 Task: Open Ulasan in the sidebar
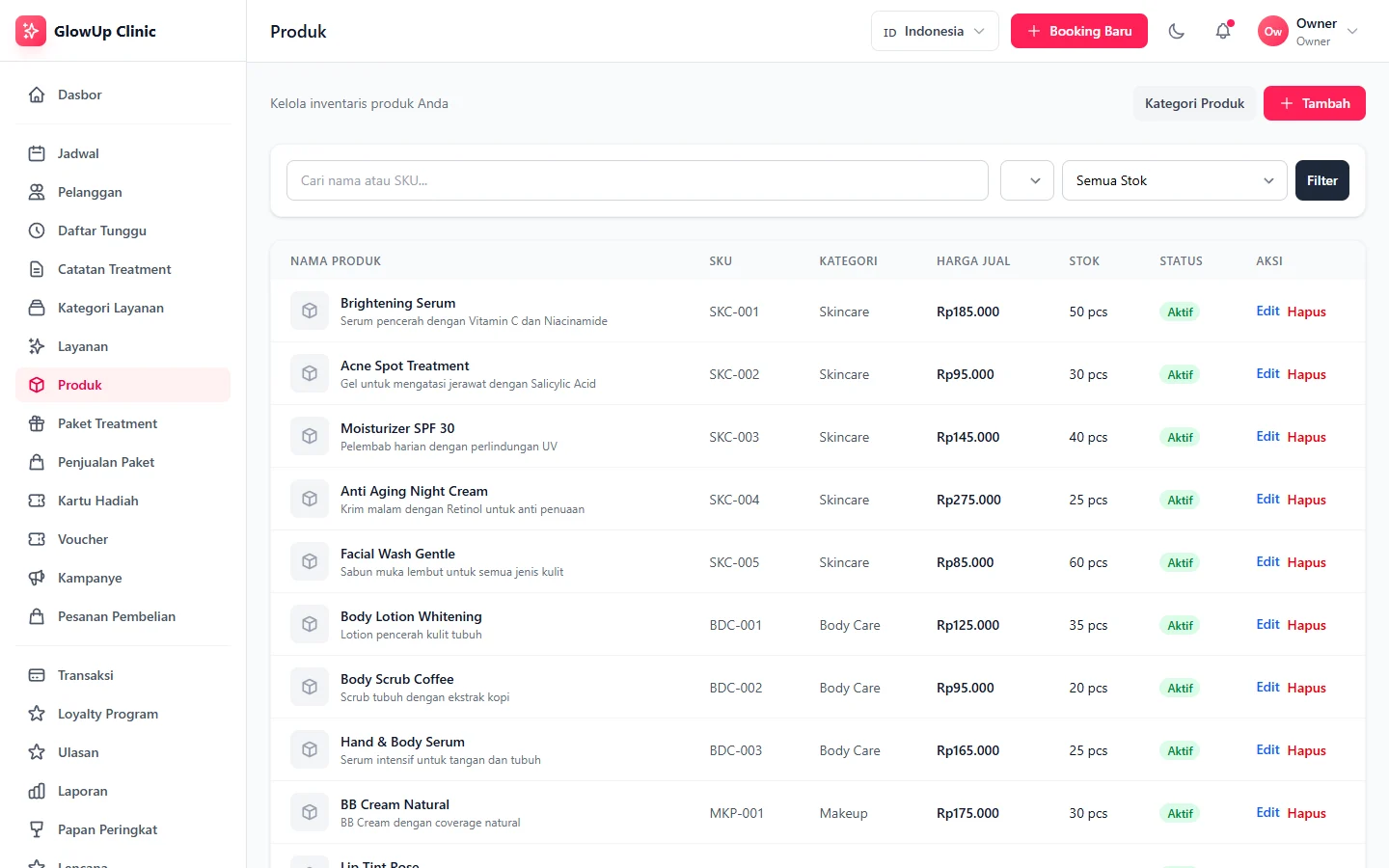coord(123,752)
